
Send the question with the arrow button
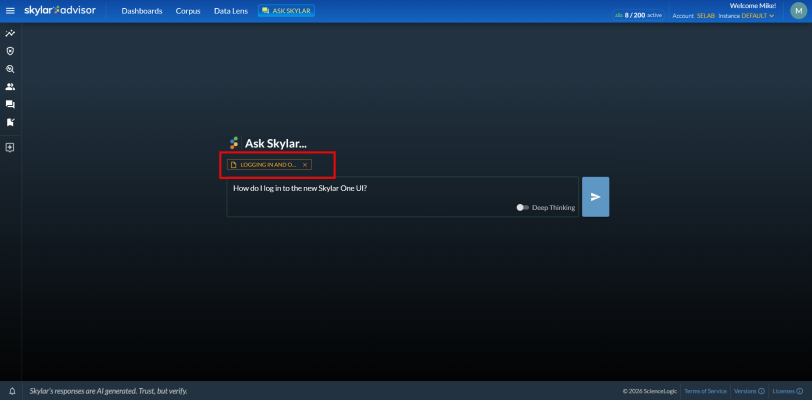(x=596, y=197)
